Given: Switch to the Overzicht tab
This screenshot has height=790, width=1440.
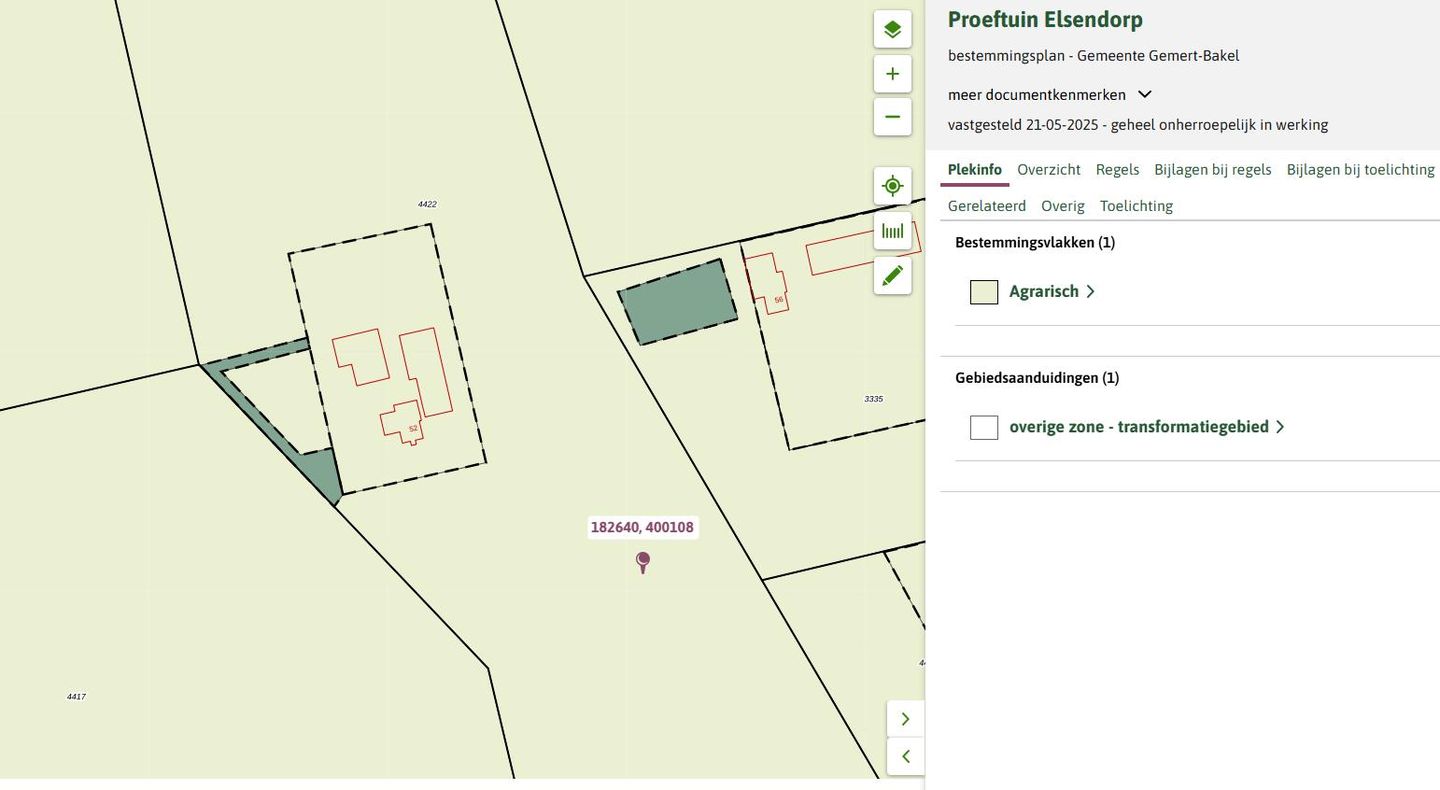Looking at the screenshot, I should click(x=1048, y=170).
